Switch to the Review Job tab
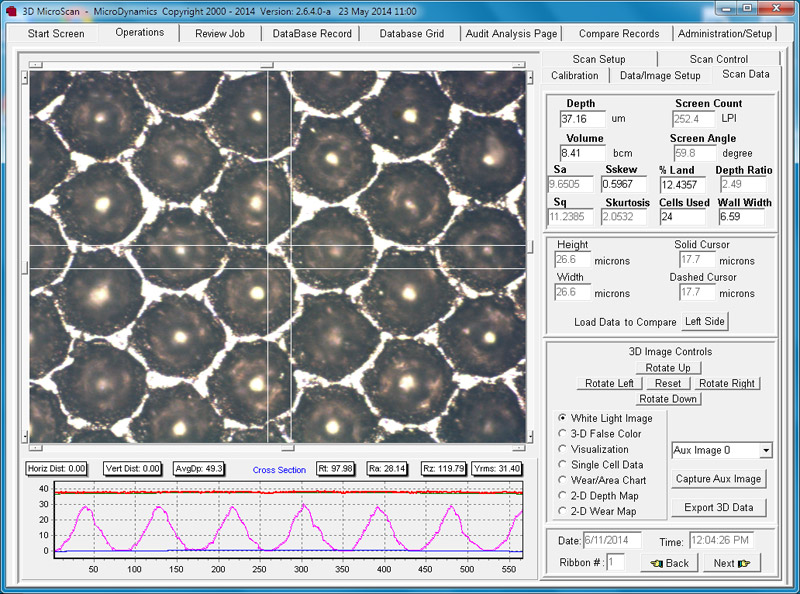The width and height of the screenshot is (800, 594). pos(218,33)
